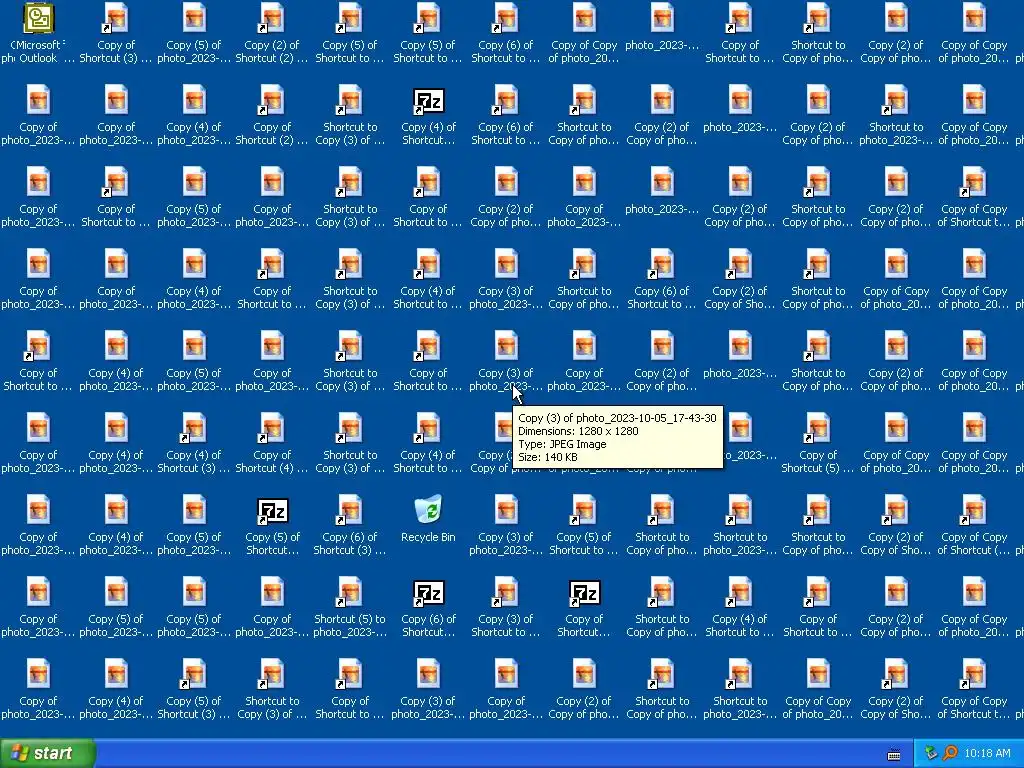Open the Microsoft Outlook desktop icon

pyautogui.click(x=38, y=33)
